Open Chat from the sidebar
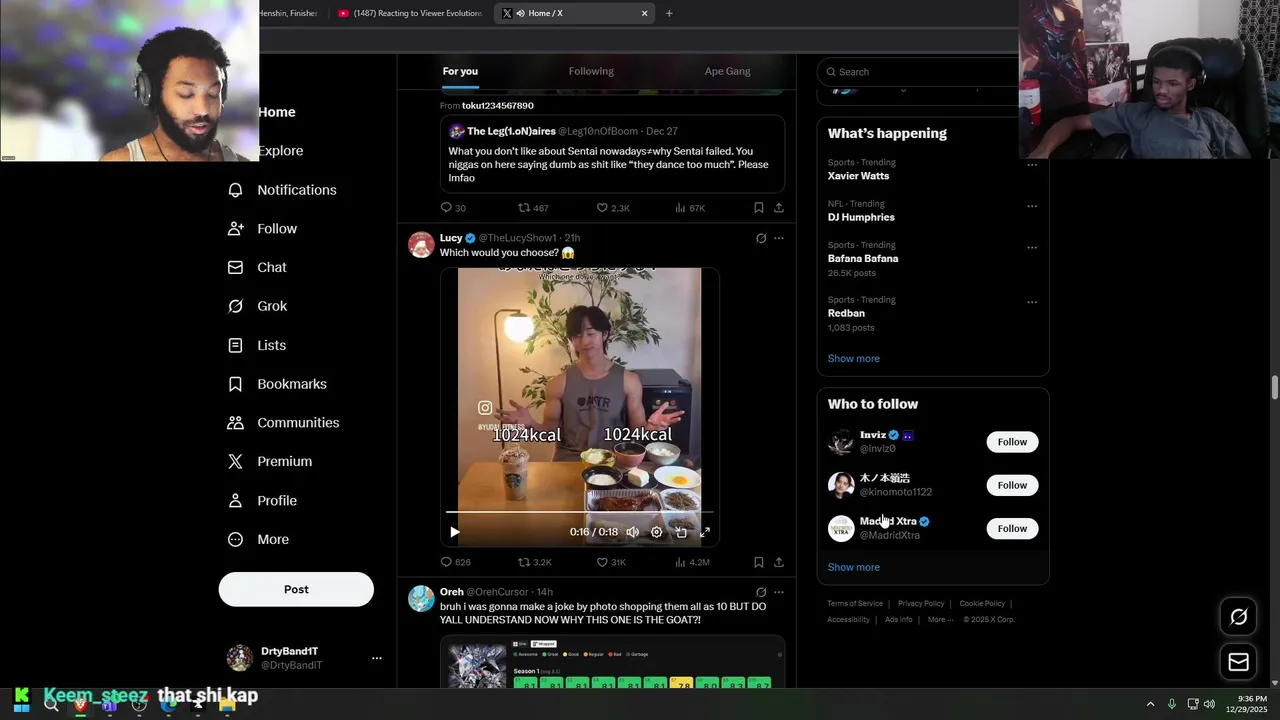The height and width of the screenshot is (720, 1280). [x=257, y=268]
